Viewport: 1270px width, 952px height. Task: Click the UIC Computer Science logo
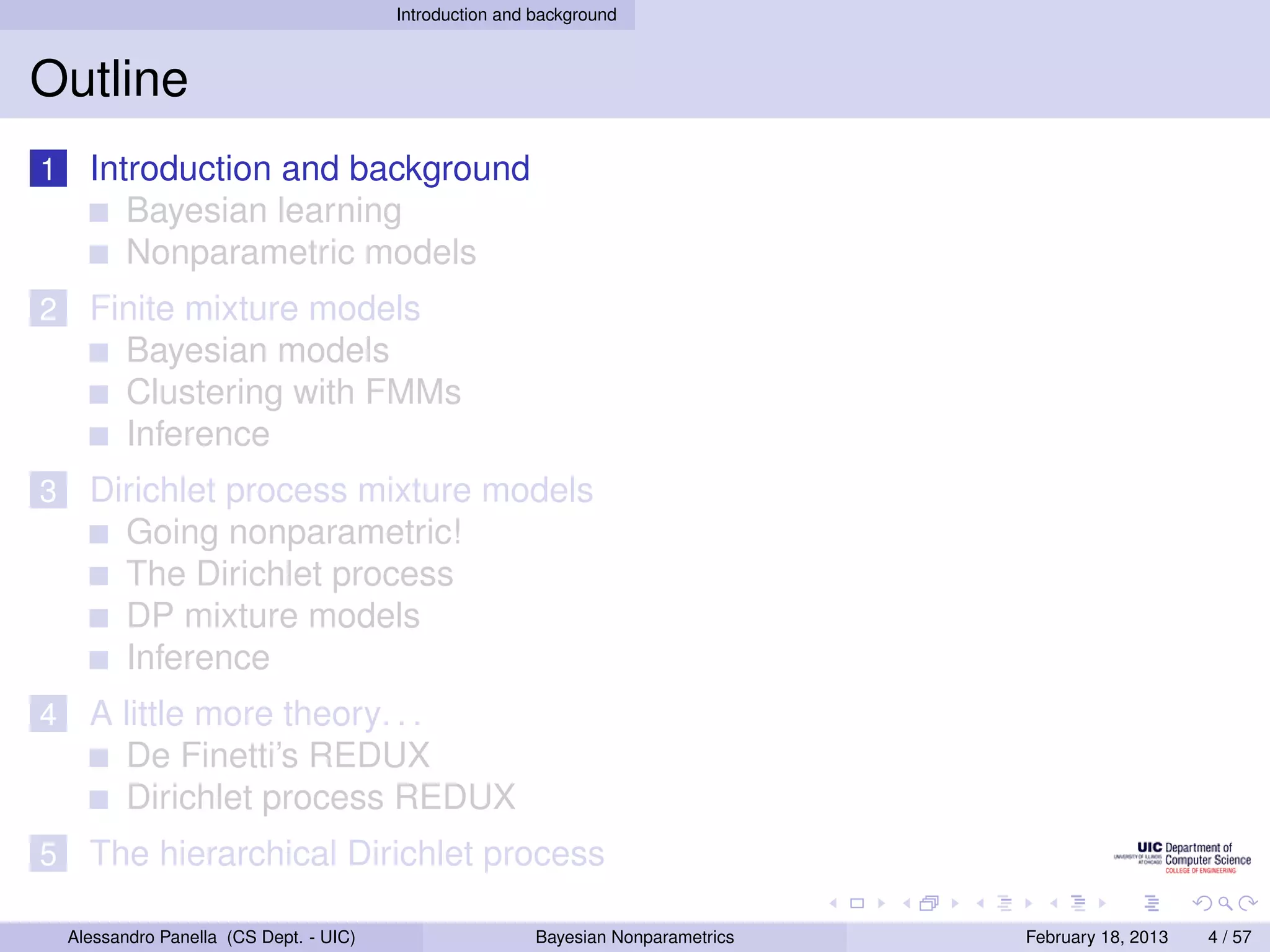coord(1182,858)
